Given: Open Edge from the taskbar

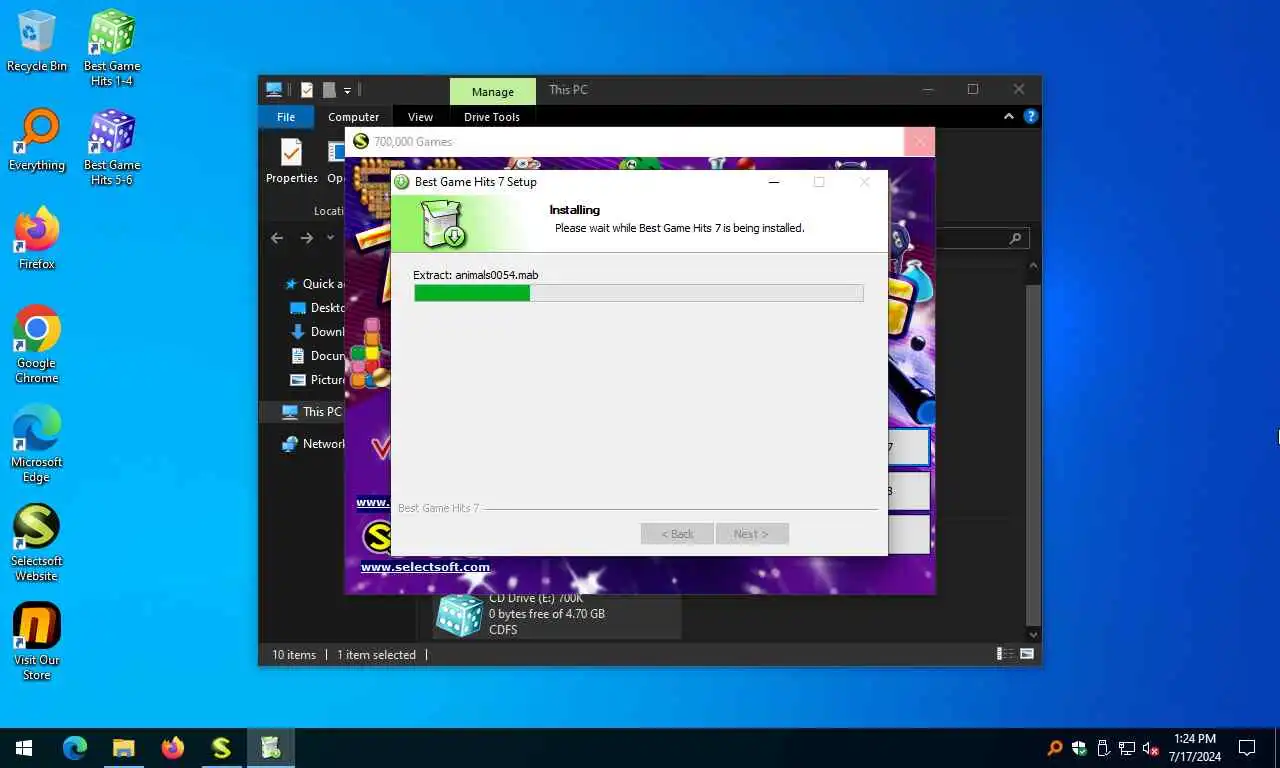Looking at the screenshot, I should [75, 747].
